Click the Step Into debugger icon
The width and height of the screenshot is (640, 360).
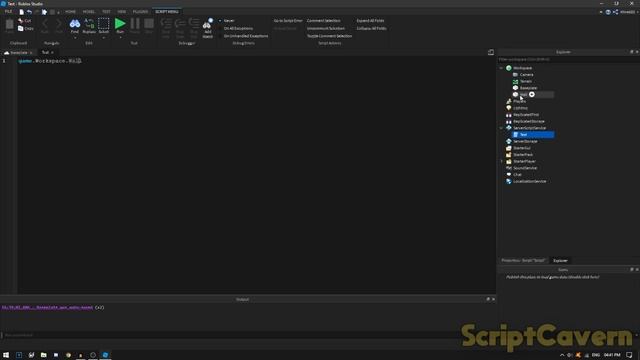(166, 24)
